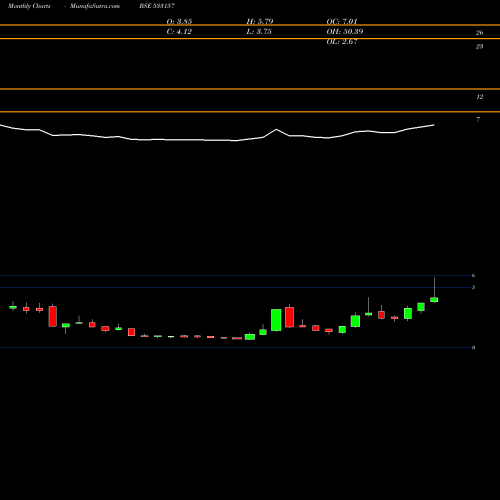Select the open value 'O: 3.85'
This screenshot has width=500, height=500.
click(179, 22)
